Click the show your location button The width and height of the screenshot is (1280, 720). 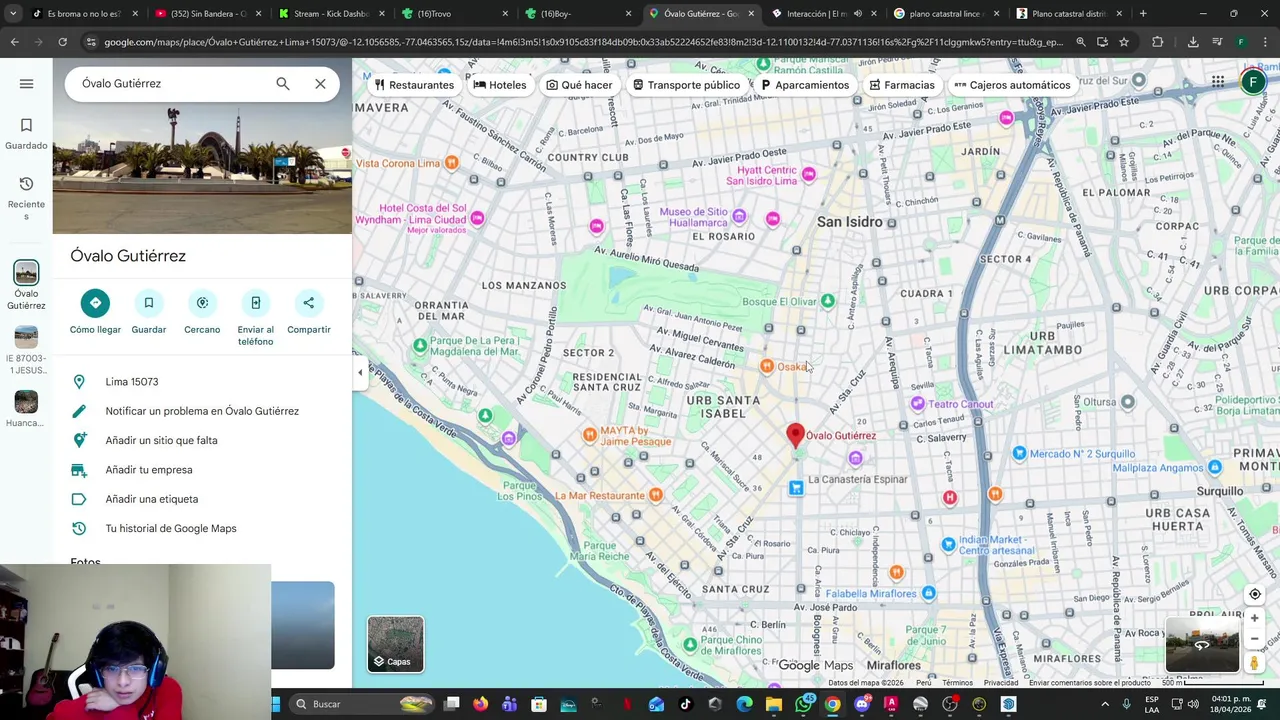click(1254, 594)
